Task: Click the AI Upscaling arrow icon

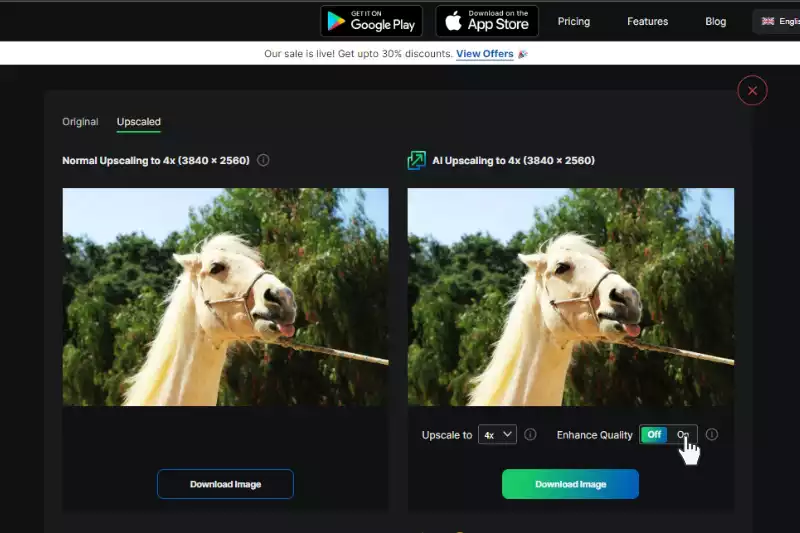Action: tap(416, 160)
